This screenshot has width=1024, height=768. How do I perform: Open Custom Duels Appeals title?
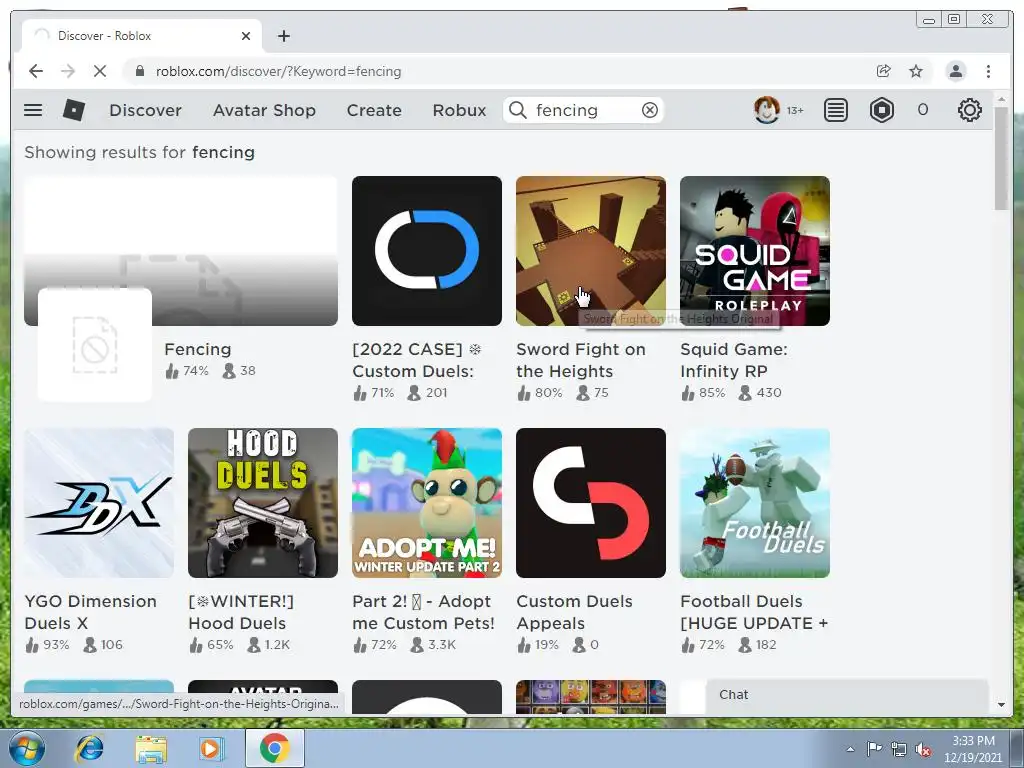(x=574, y=612)
